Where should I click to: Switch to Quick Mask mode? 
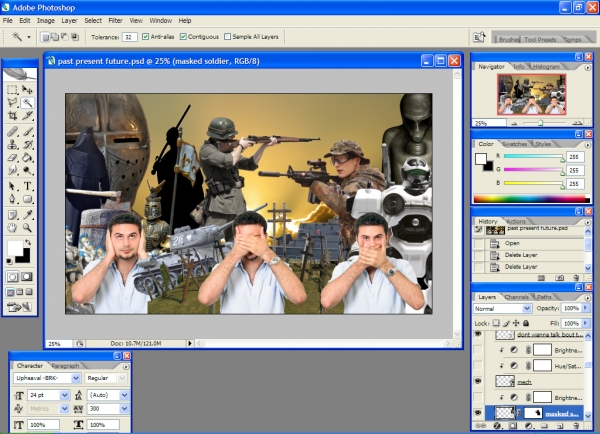tap(27, 277)
